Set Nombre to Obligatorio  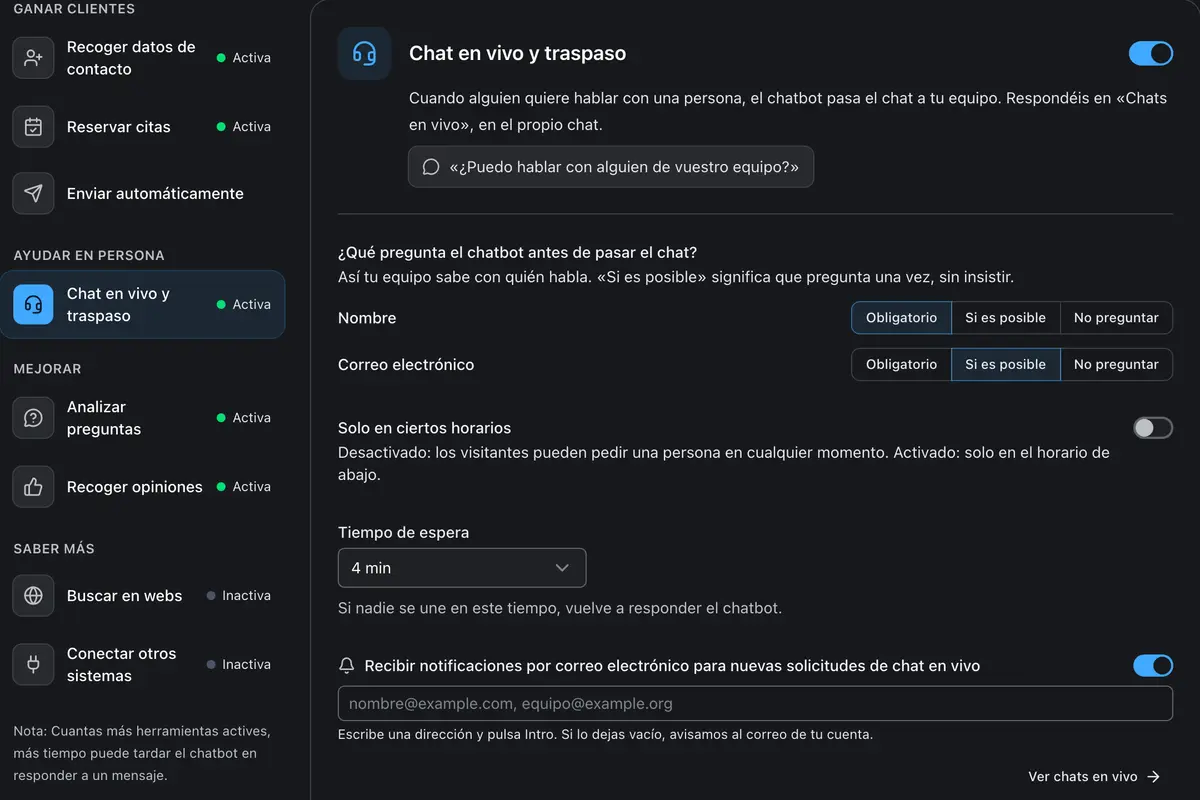tap(901, 318)
